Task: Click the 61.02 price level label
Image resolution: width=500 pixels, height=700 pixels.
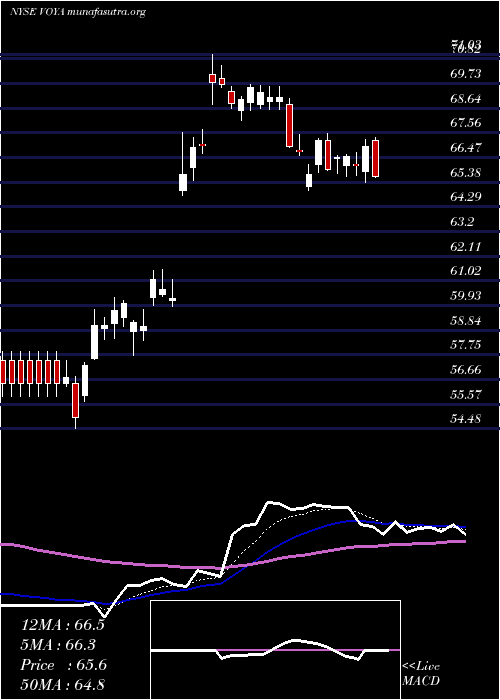Action: (x=466, y=271)
